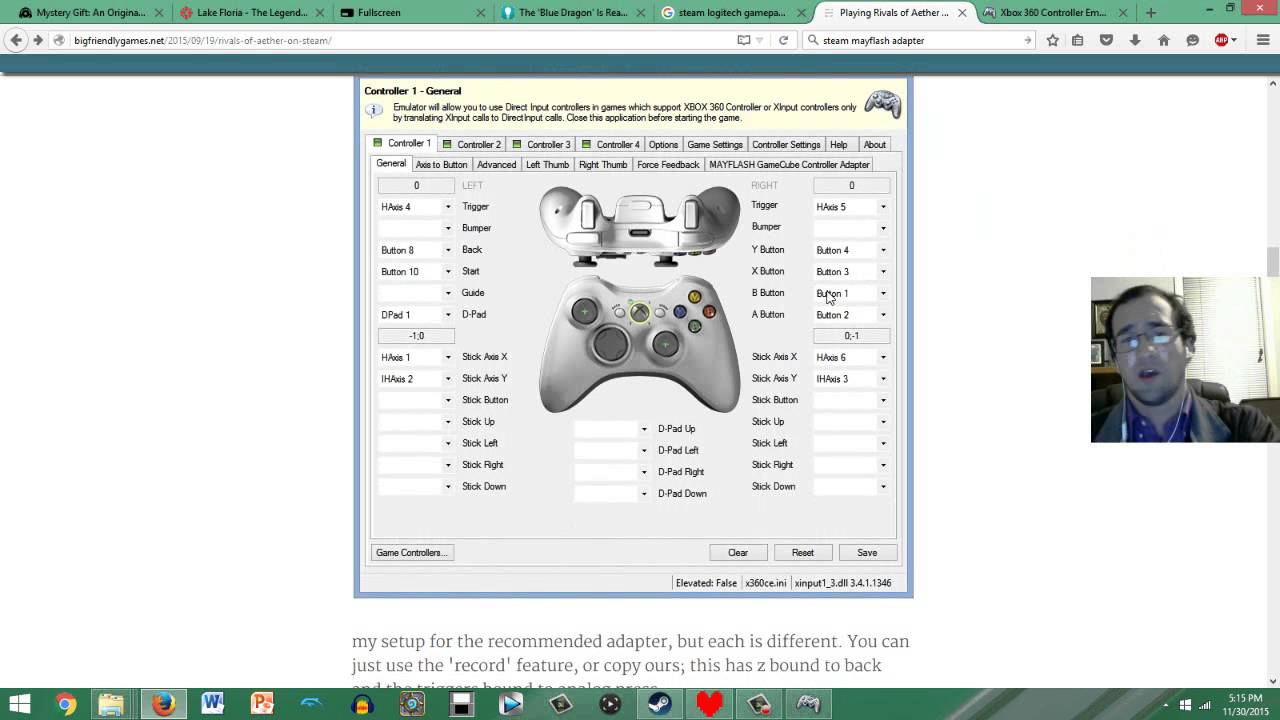Expand the D-Pad dropdown showing DPad 1
Image resolution: width=1280 pixels, height=720 pixels.
point(448,315)
